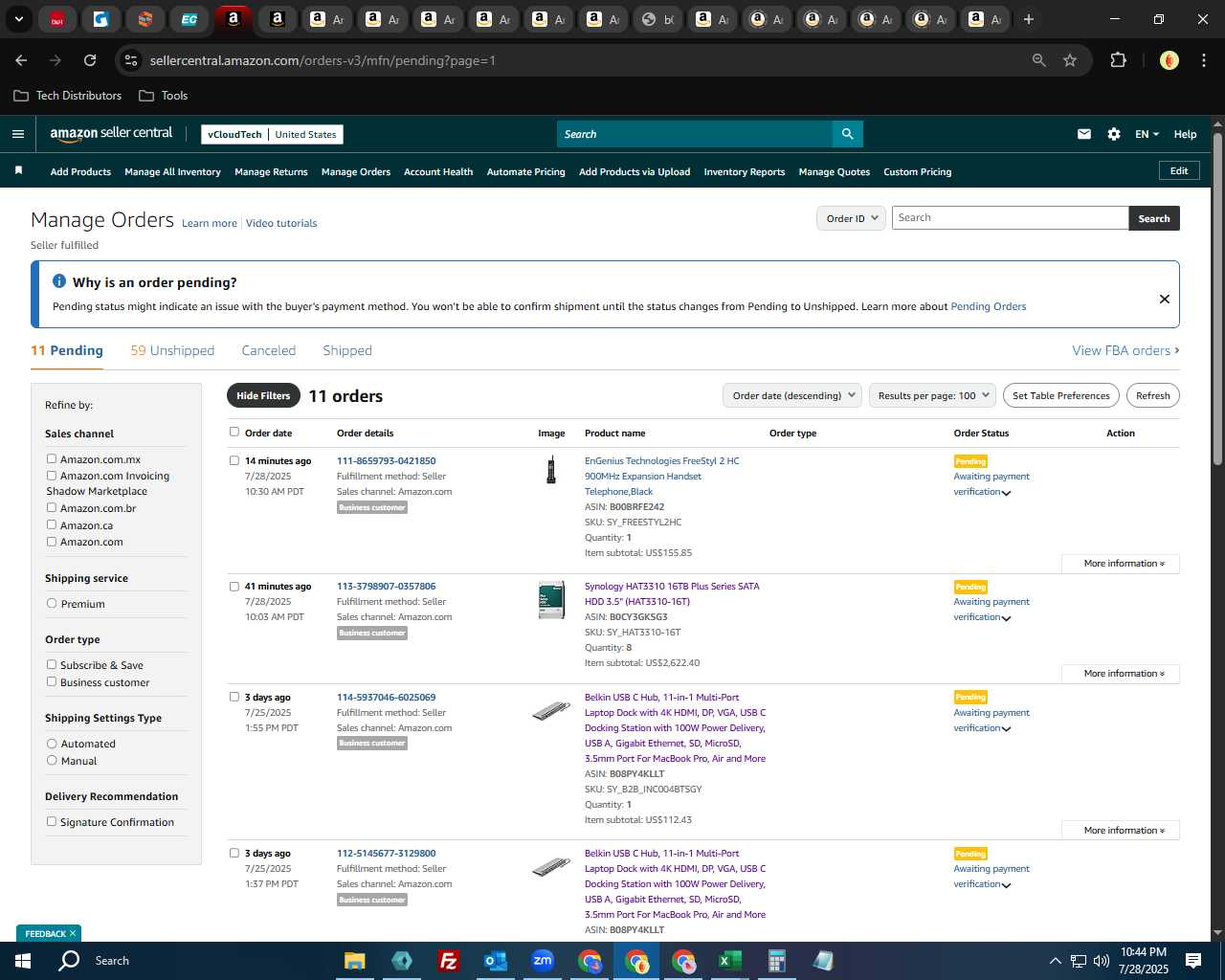Image resolution: width=1225 pixels, height=980 pixels.
Task: Select Automated shipping settings type
Action: [x=52, y=744]
